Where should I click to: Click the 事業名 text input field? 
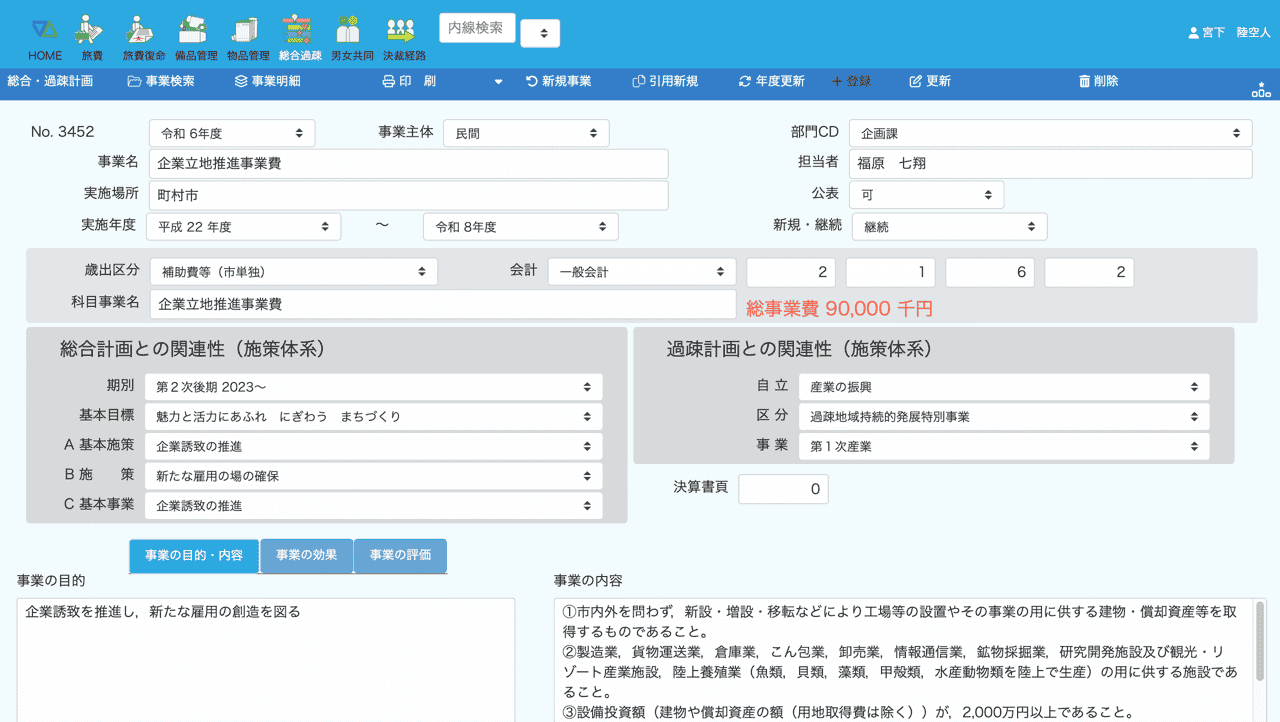(x=408, y=163)
